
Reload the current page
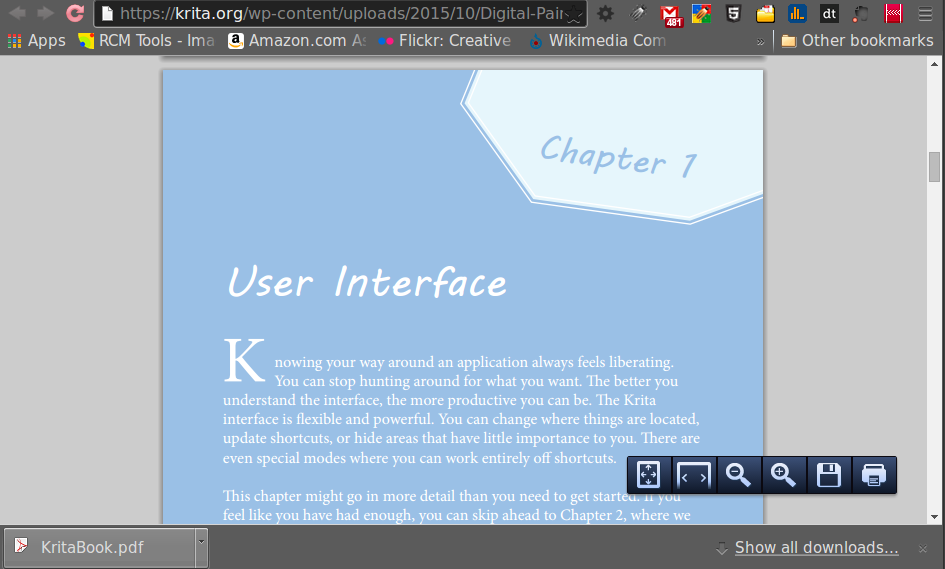(x=75, y=13)
